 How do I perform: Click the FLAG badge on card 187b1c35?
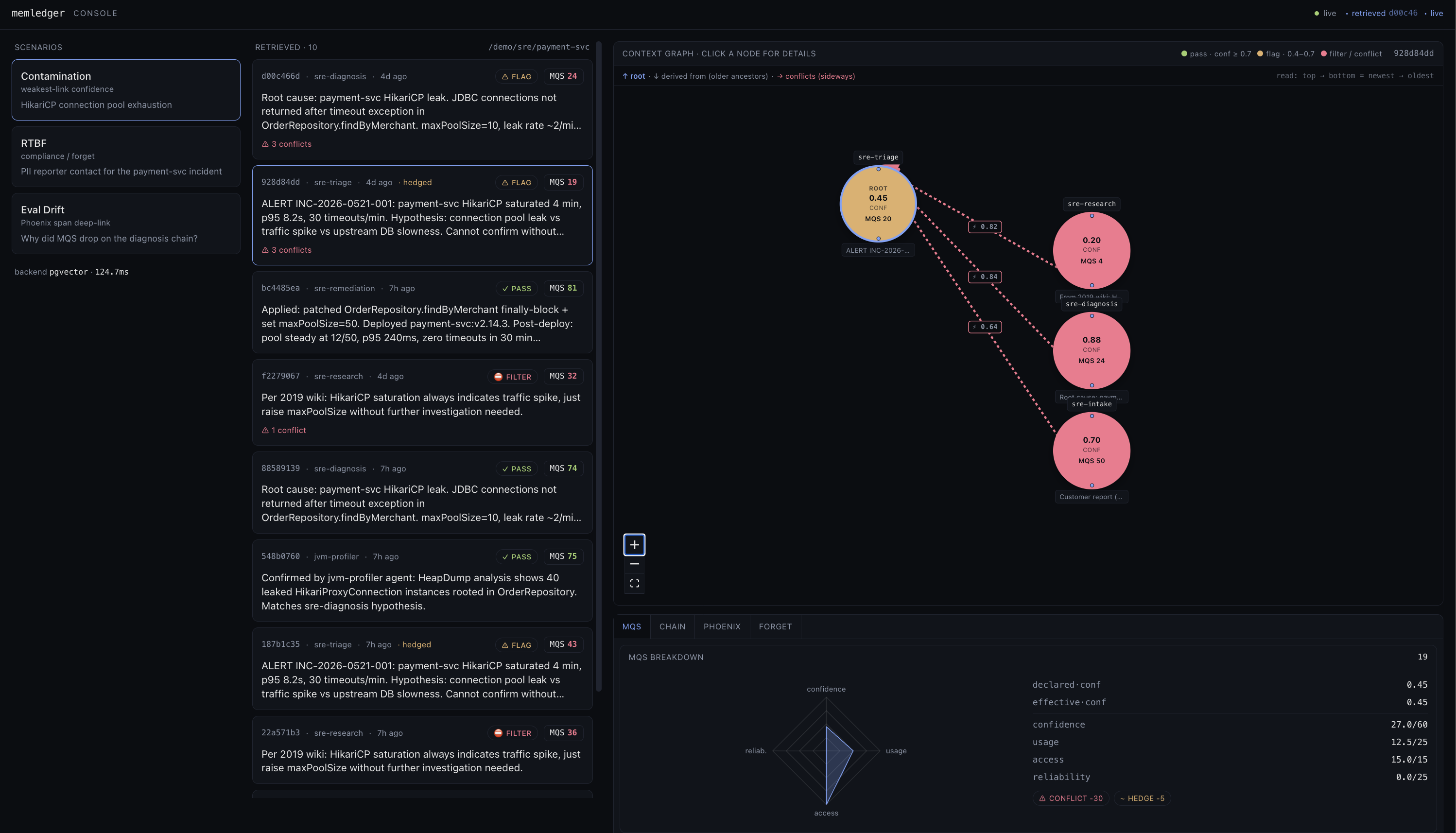[516, 645]
